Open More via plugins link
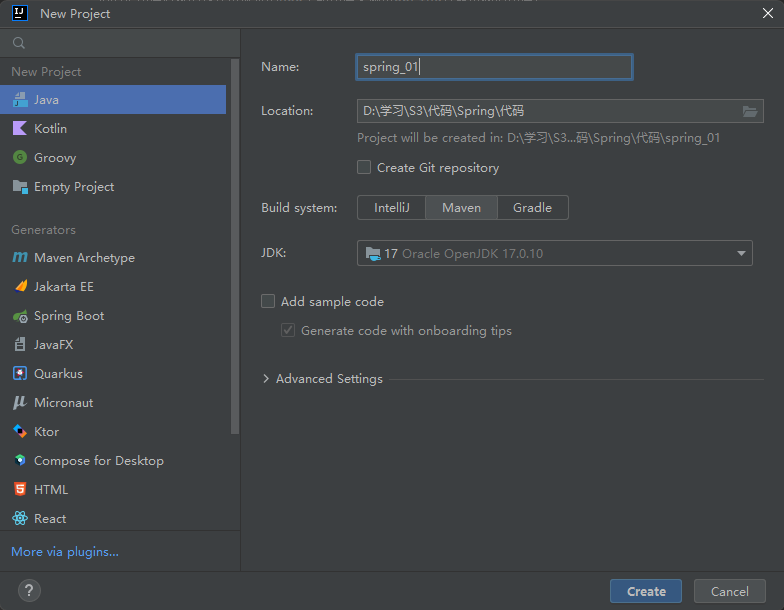 (x=65, y=552)
